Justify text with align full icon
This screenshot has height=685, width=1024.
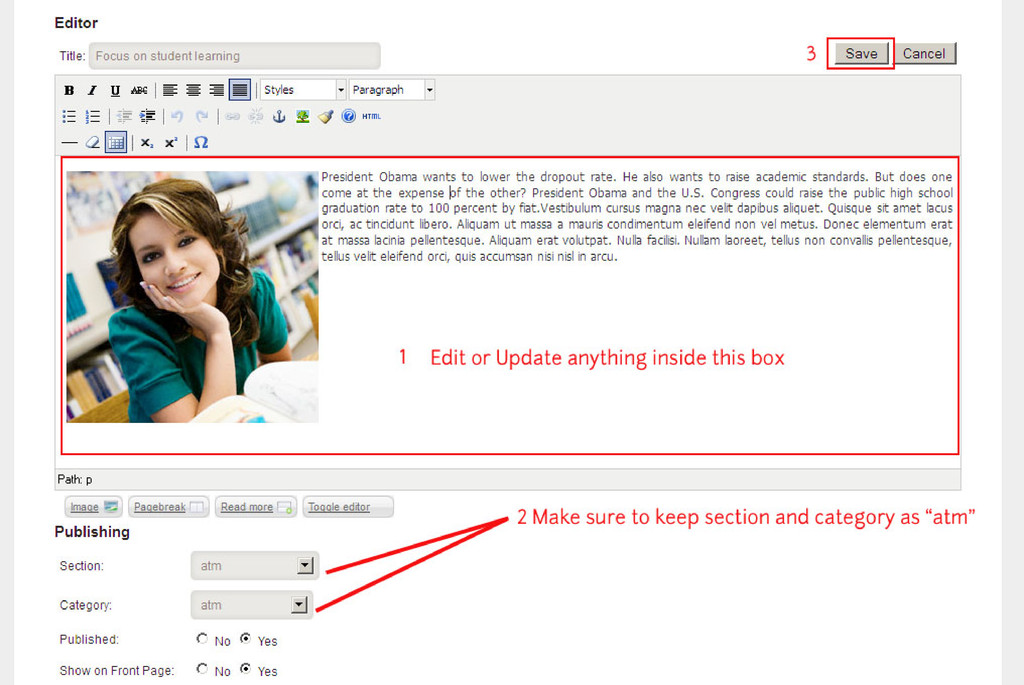240,90
